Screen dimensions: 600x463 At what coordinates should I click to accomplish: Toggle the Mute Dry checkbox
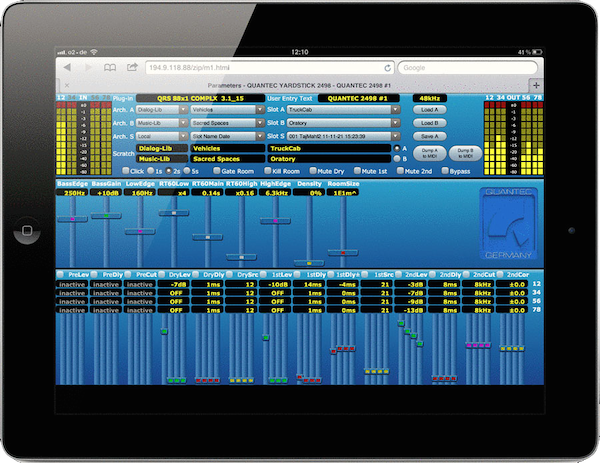tap(312, 172)
